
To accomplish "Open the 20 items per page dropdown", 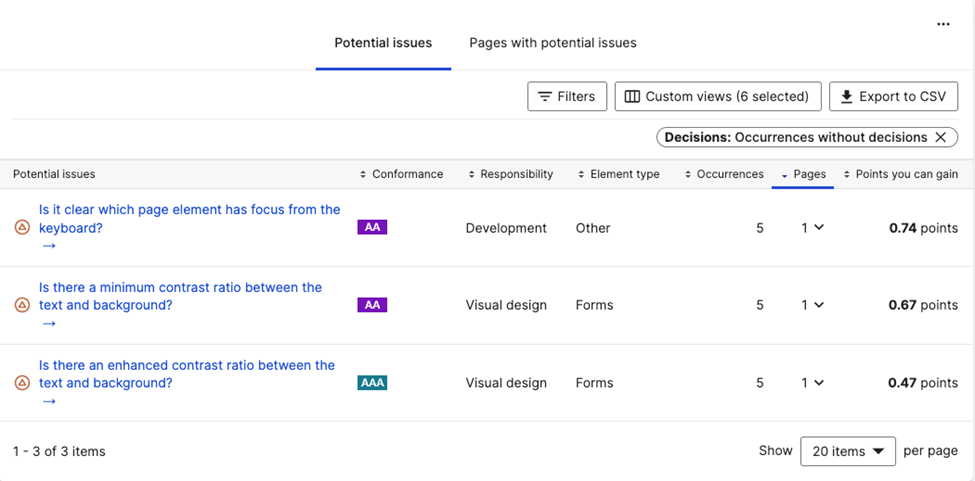I will click(848, 451).
